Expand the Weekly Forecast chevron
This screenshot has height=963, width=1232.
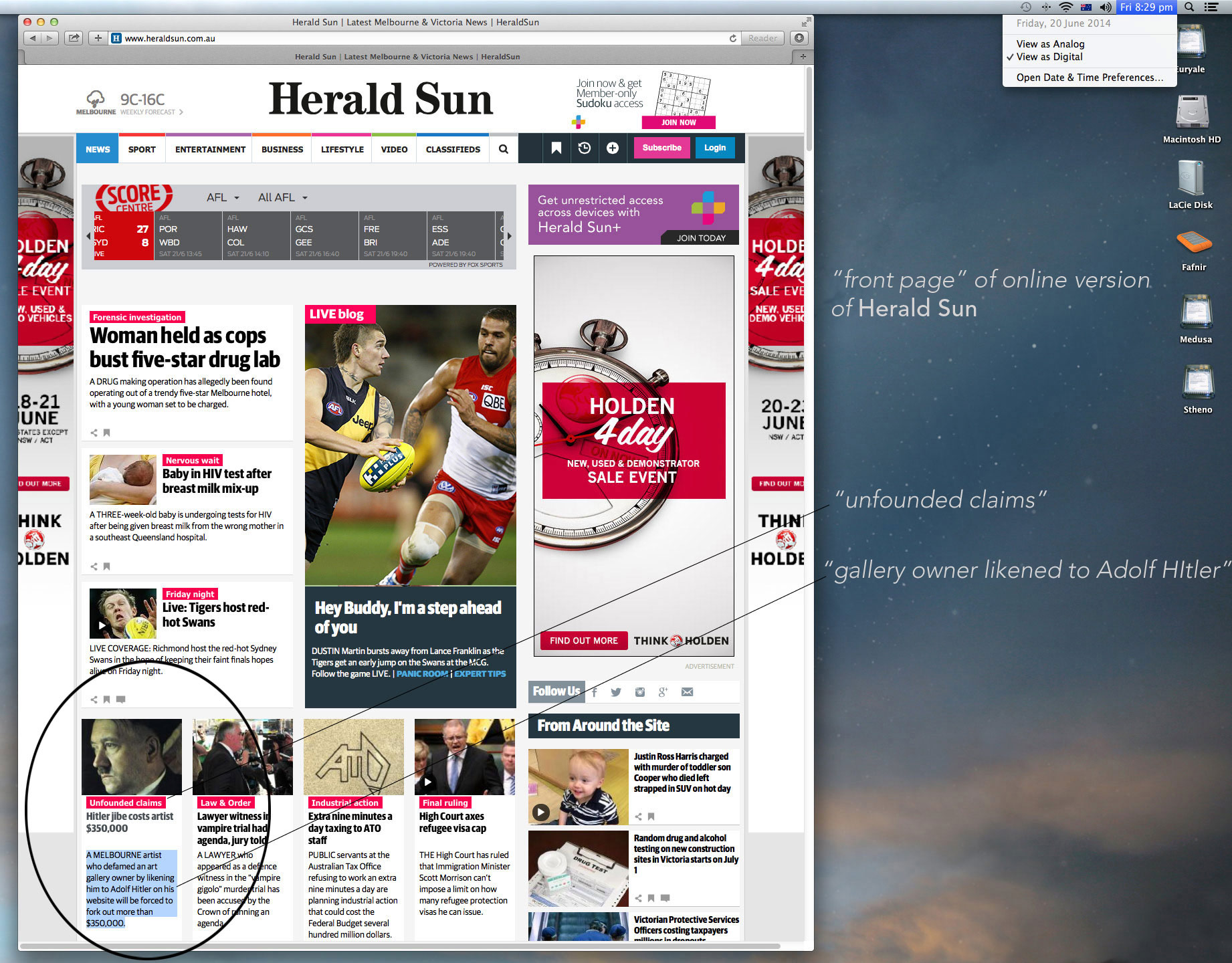pos(181,112)
